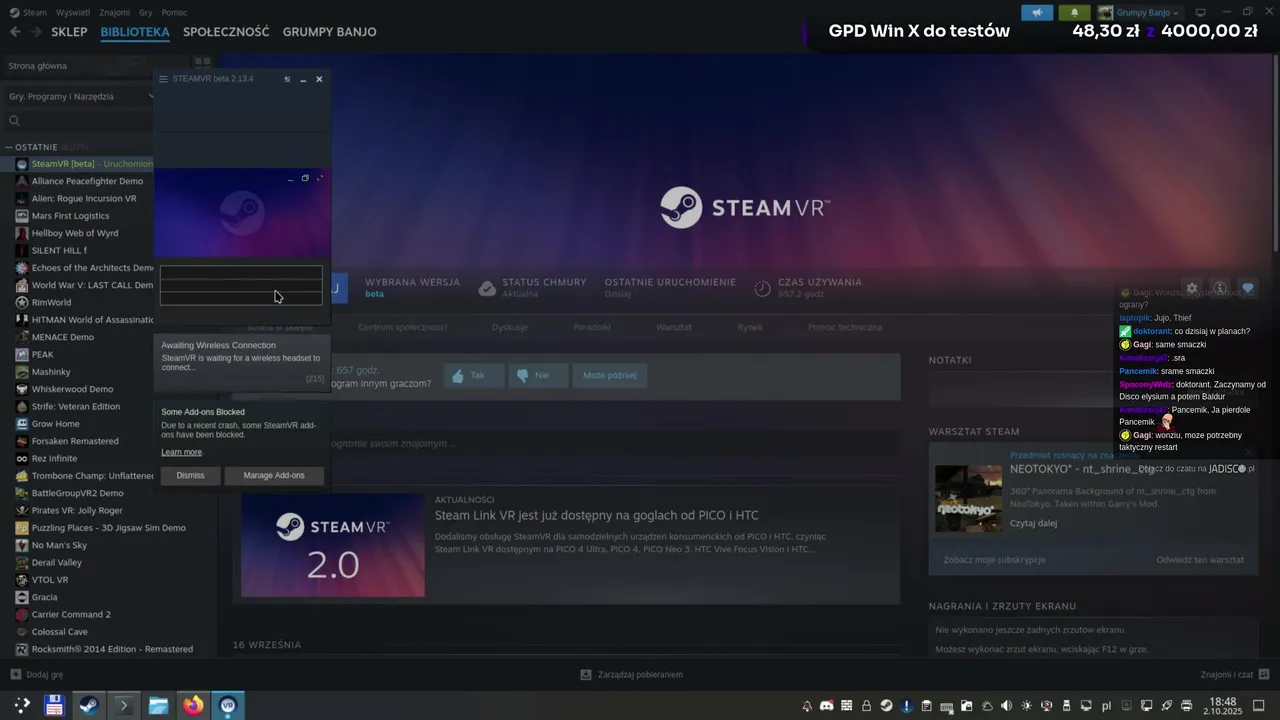Viewport: 1280px width, 720px height.
Task: Follow the Learn more link
Action: [182, 452]
